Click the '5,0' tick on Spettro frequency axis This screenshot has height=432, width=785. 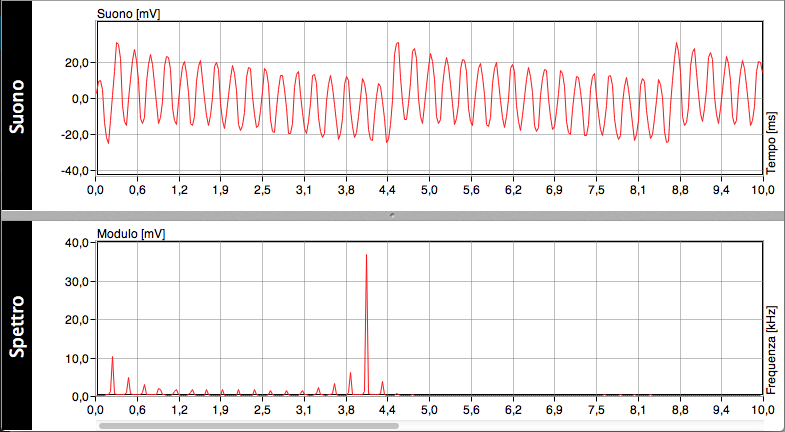coord(429,411)
